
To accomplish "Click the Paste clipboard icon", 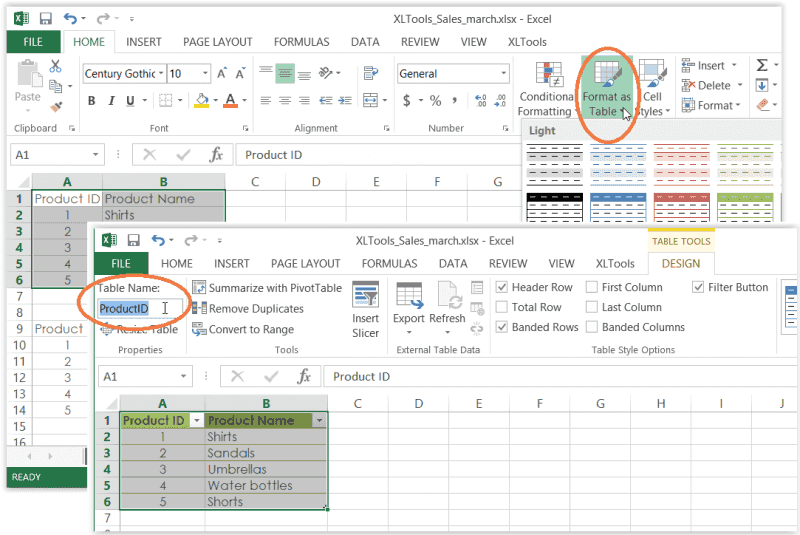I will click(x=28, y=75).
